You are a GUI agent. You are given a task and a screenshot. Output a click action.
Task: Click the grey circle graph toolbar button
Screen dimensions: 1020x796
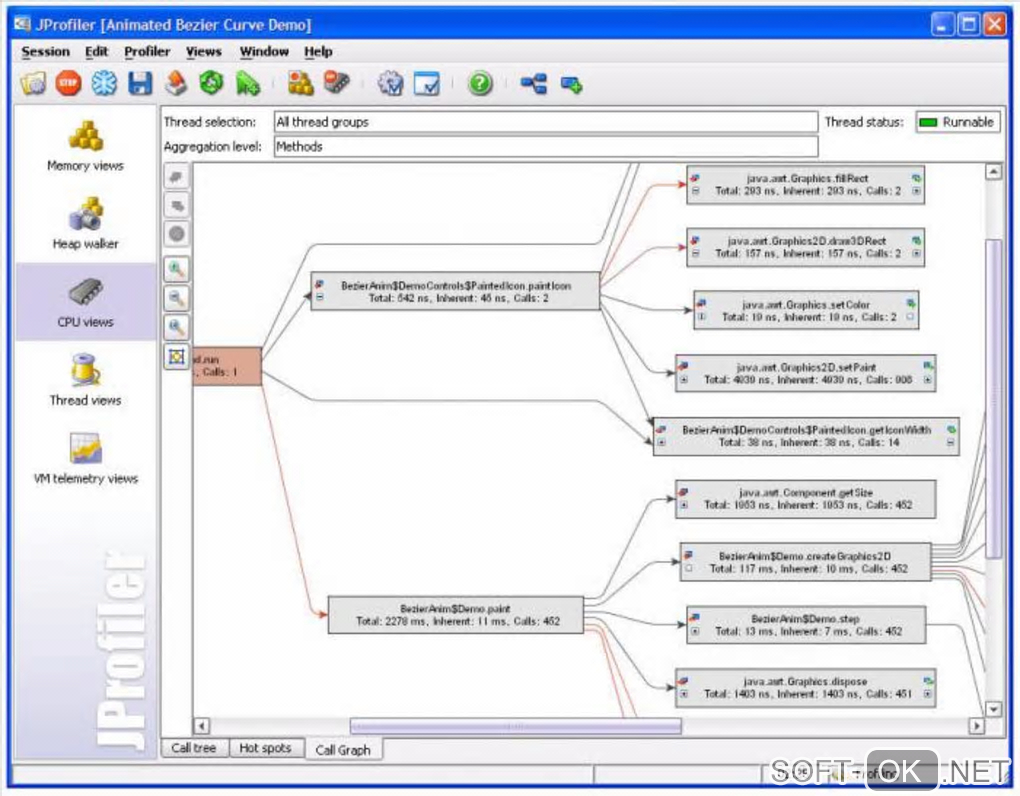(x=176, y=234)
